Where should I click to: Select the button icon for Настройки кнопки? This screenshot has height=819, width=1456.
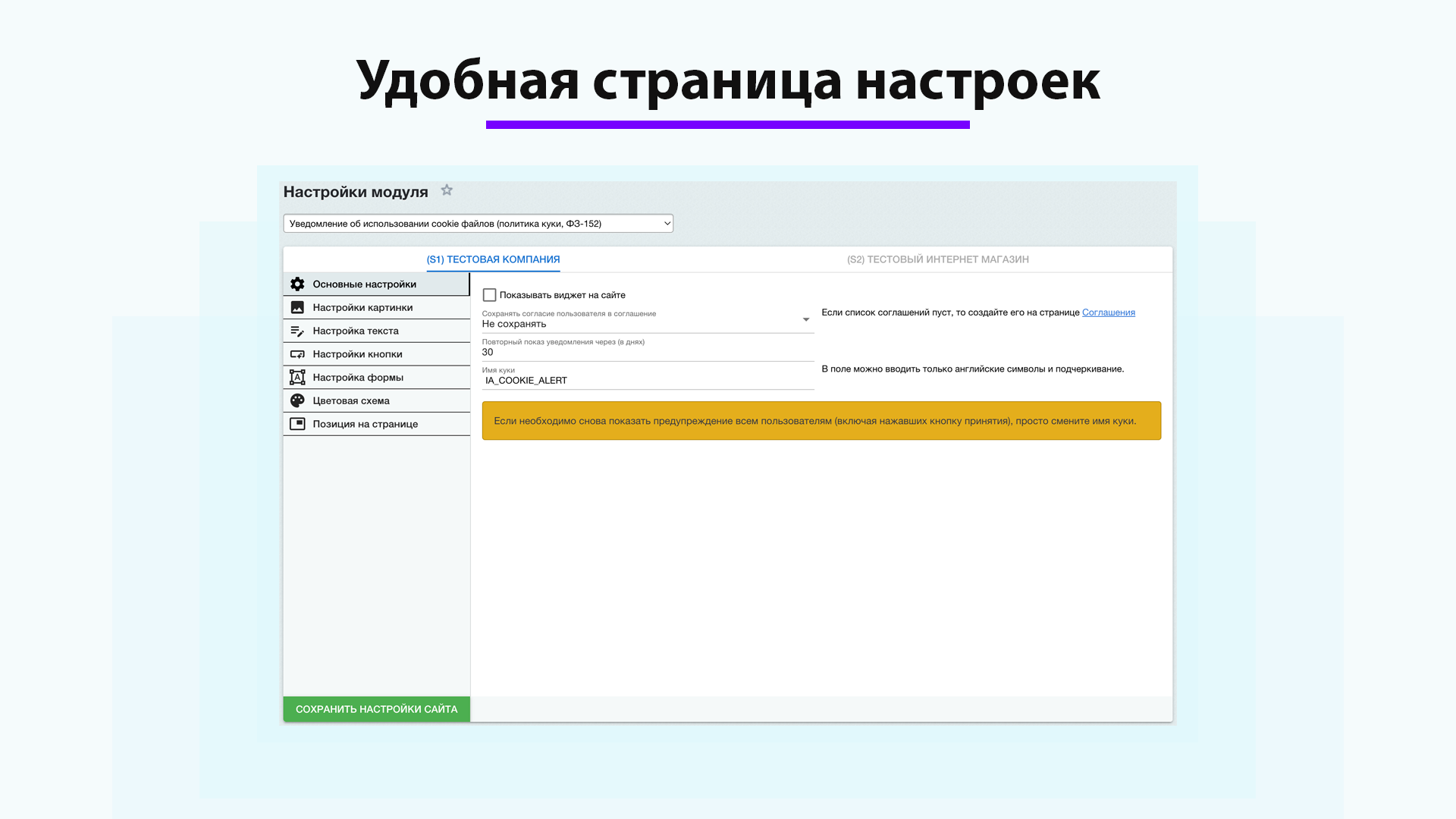297,353
